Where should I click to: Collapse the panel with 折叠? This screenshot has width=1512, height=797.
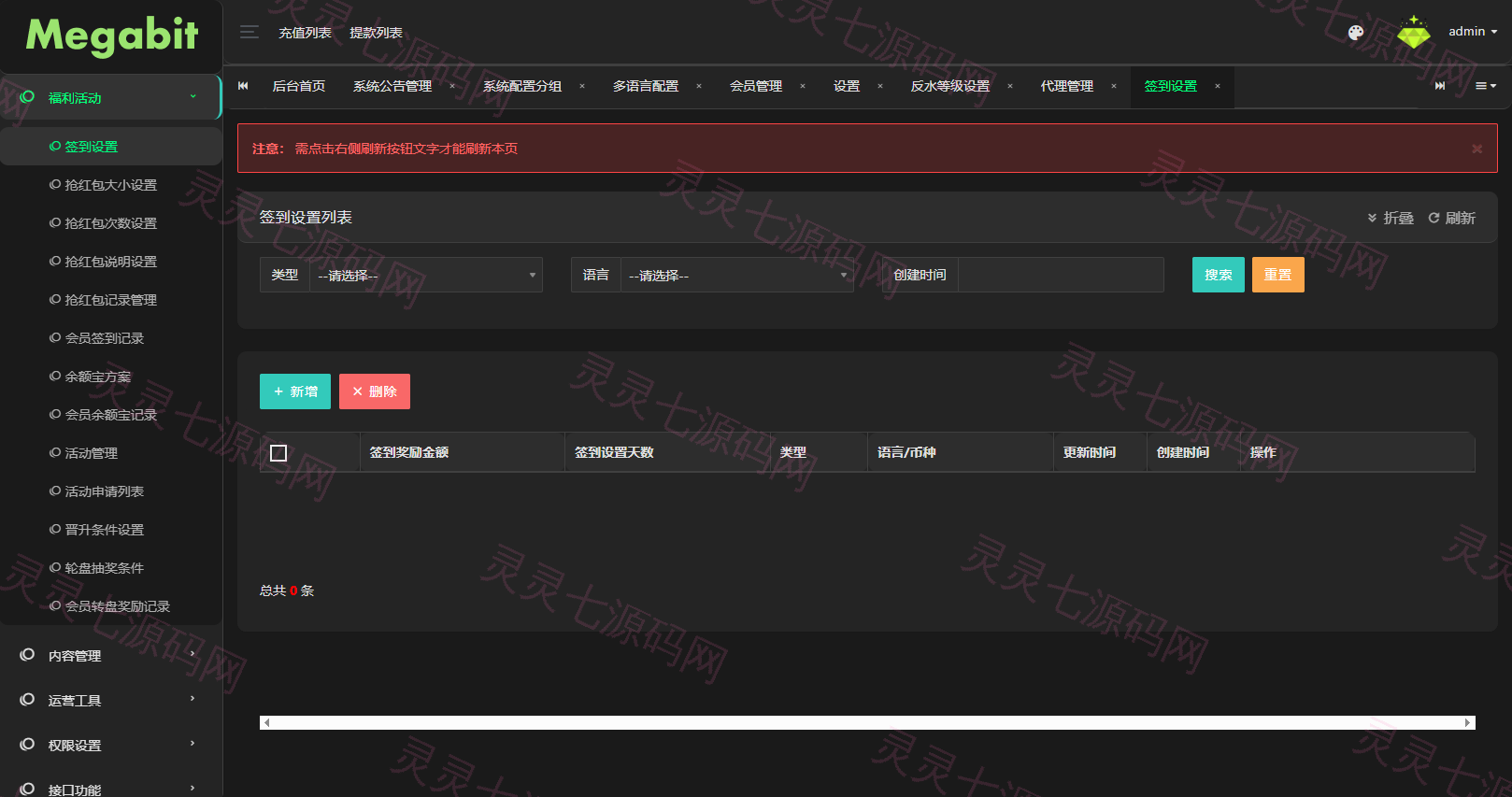click(x=1391, y=218)
